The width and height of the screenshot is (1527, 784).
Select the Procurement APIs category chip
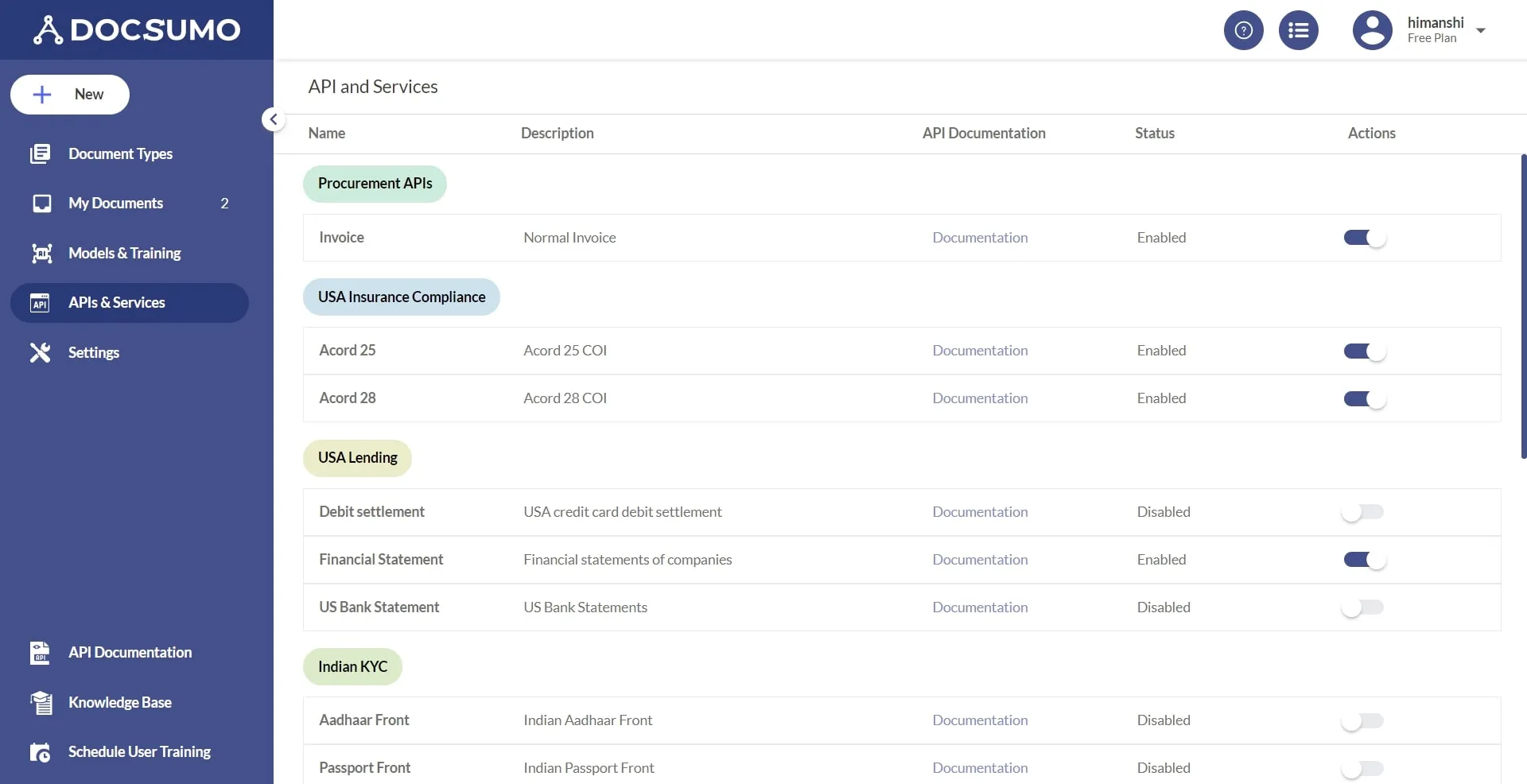(x=374, y=184)
